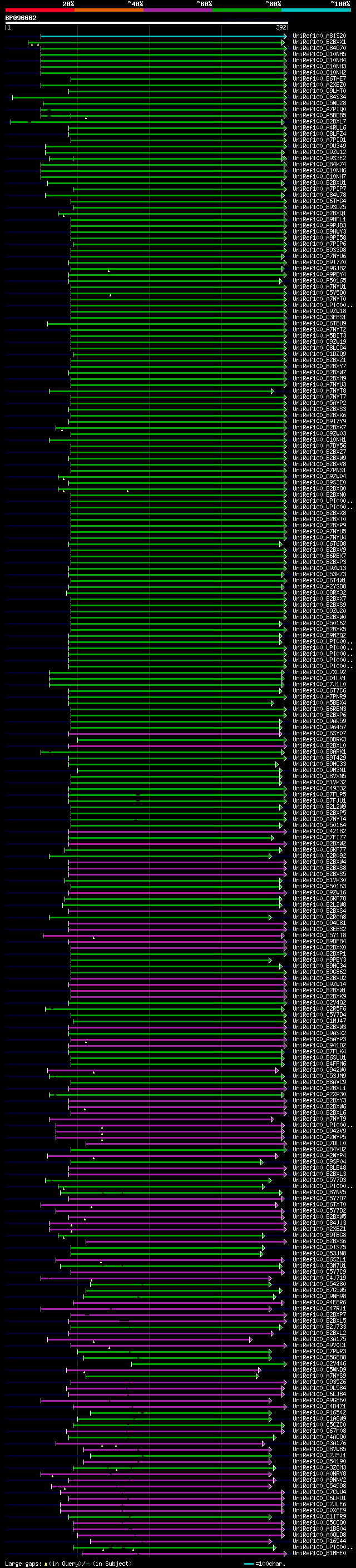Select the UniRef100_C7J1L0 entry

319,685
